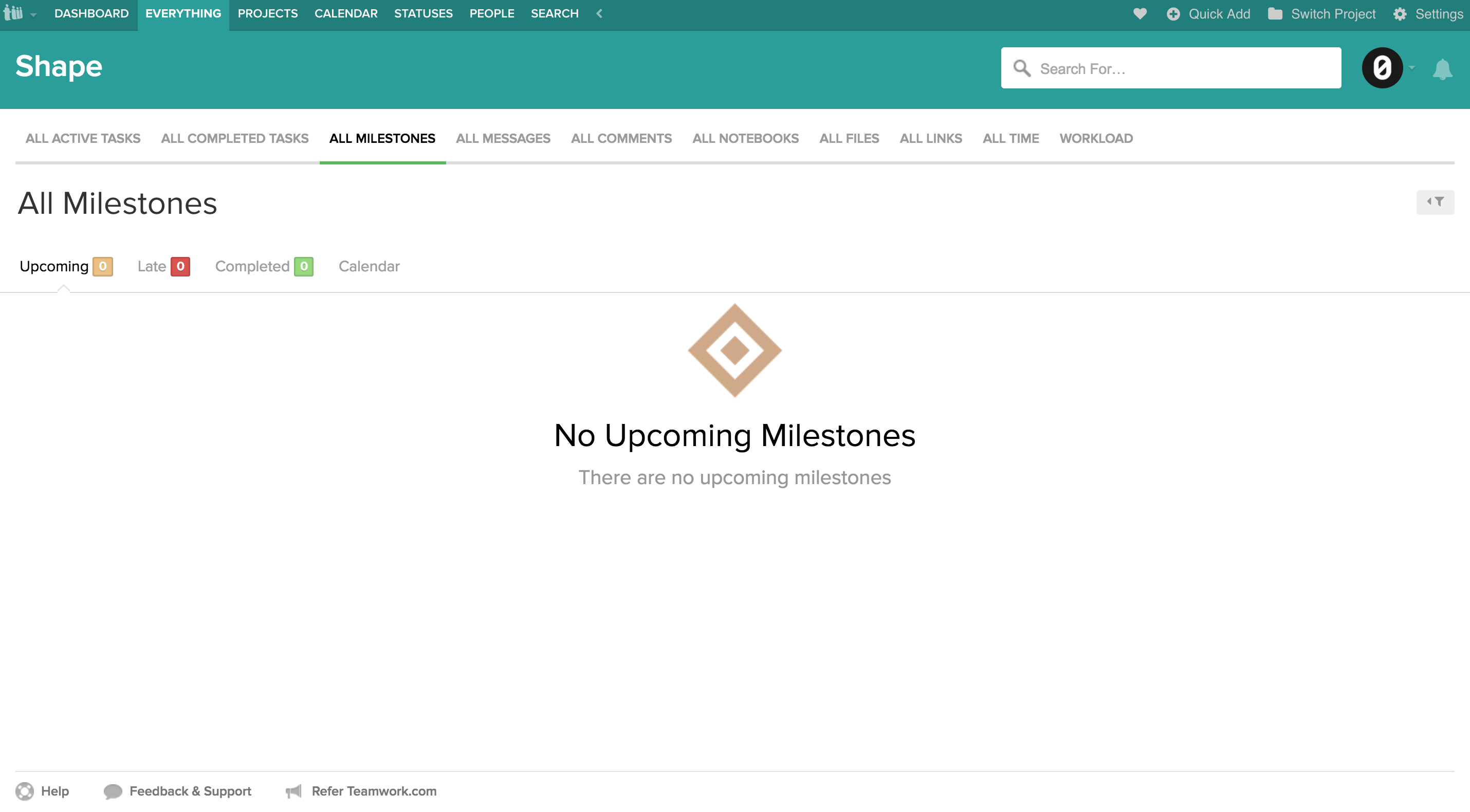Open the Search navigation tab
Viewport: 1470px width, 812px height.
(555, 14)
